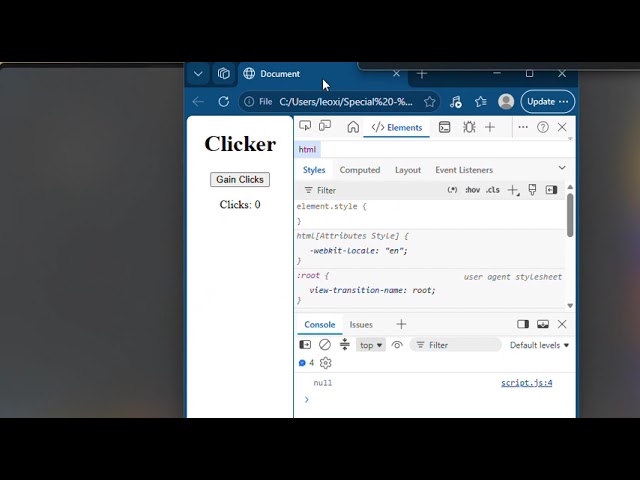The image size is (640, 480).
Task: Toggle device emulation mode
Action: tap(325, 126)
